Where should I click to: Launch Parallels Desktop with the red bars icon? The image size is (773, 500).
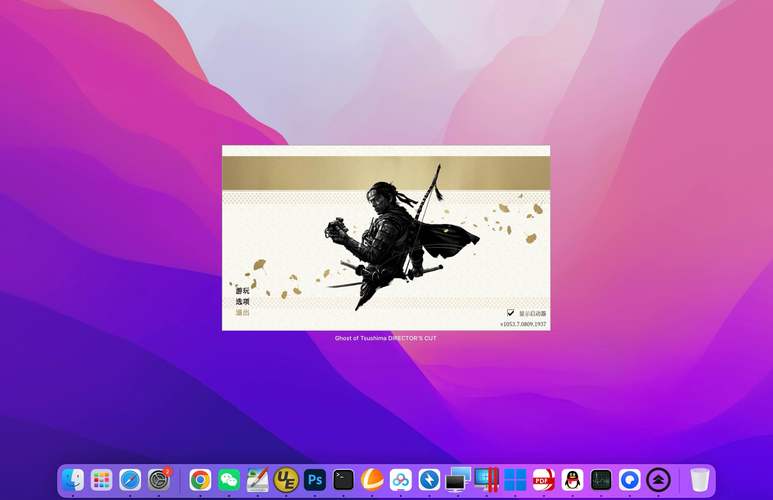coord(487,479)
